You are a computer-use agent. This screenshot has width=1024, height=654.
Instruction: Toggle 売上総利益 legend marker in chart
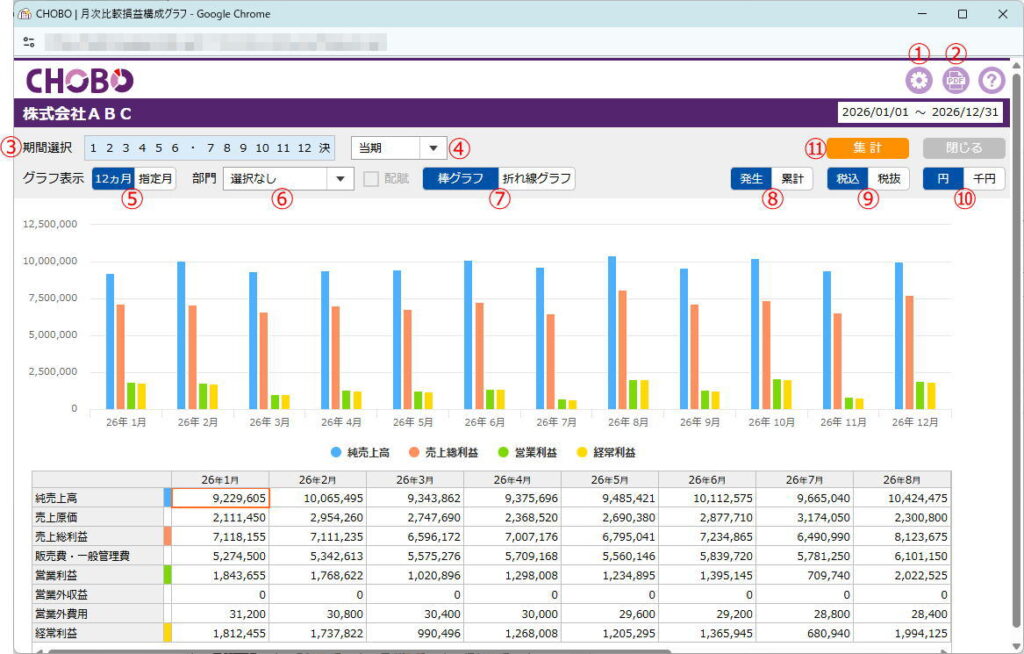416,452
